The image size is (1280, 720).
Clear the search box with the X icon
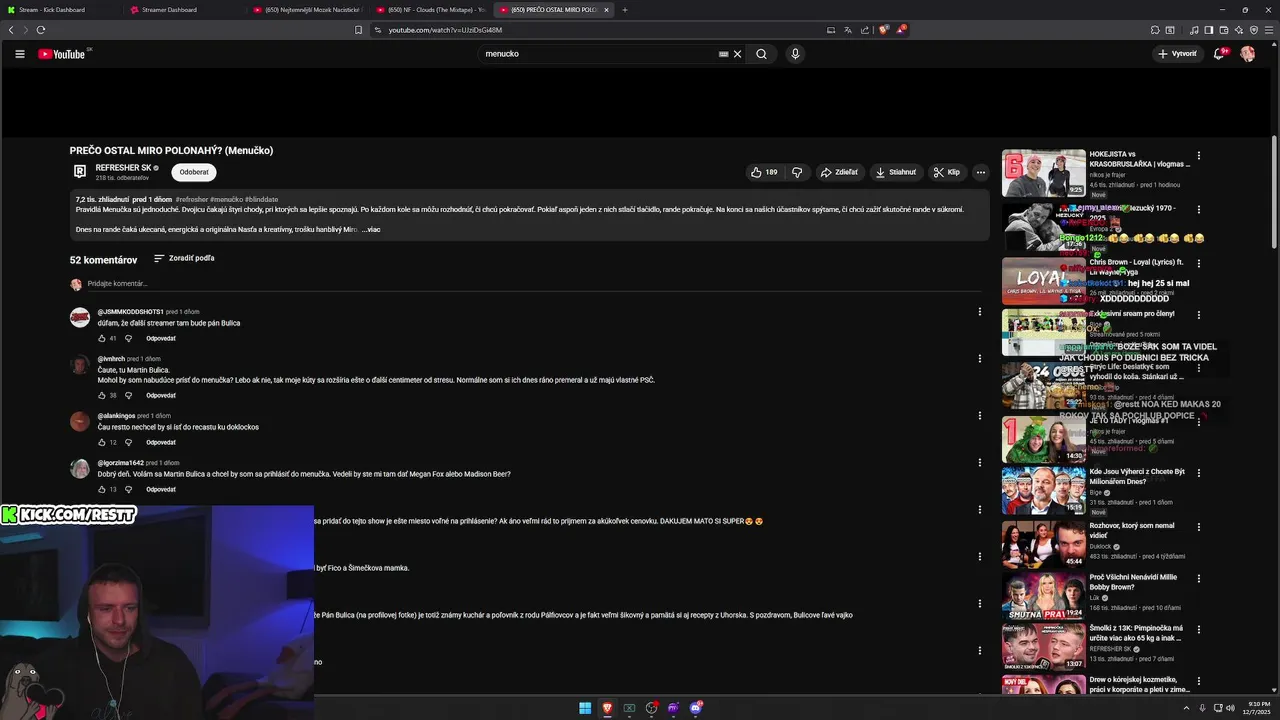(738, 54)
